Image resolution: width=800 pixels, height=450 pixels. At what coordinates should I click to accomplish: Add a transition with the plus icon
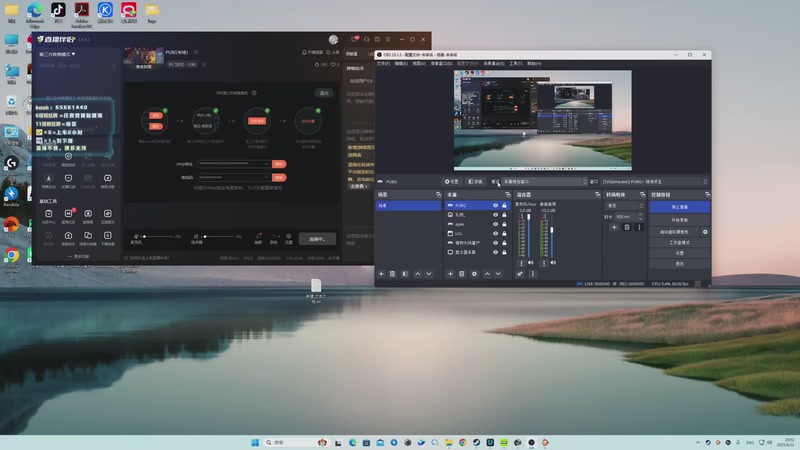click(614, 228)
